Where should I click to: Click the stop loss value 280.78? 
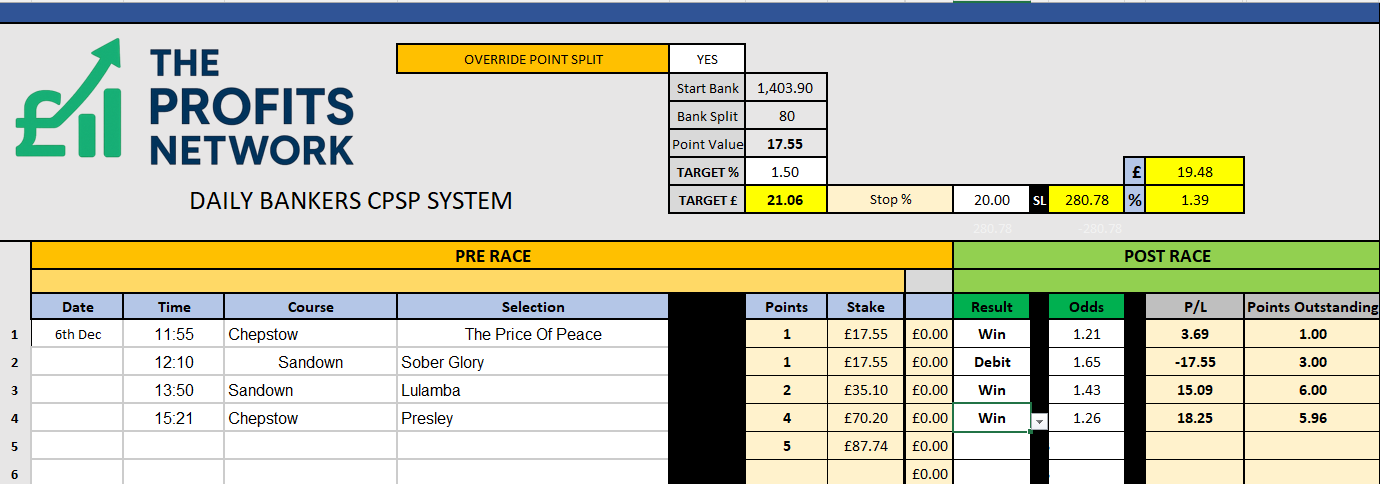pos(1087,200)
